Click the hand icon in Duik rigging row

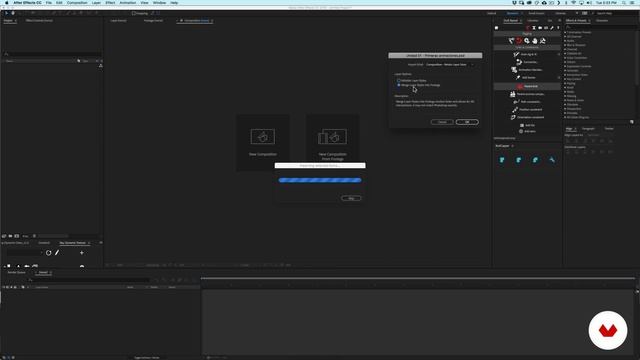pyautogui.click(x=535, y=41)
